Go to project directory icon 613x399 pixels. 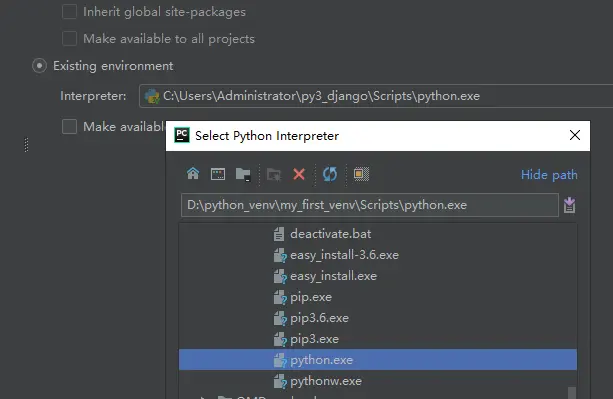point(243,174)
